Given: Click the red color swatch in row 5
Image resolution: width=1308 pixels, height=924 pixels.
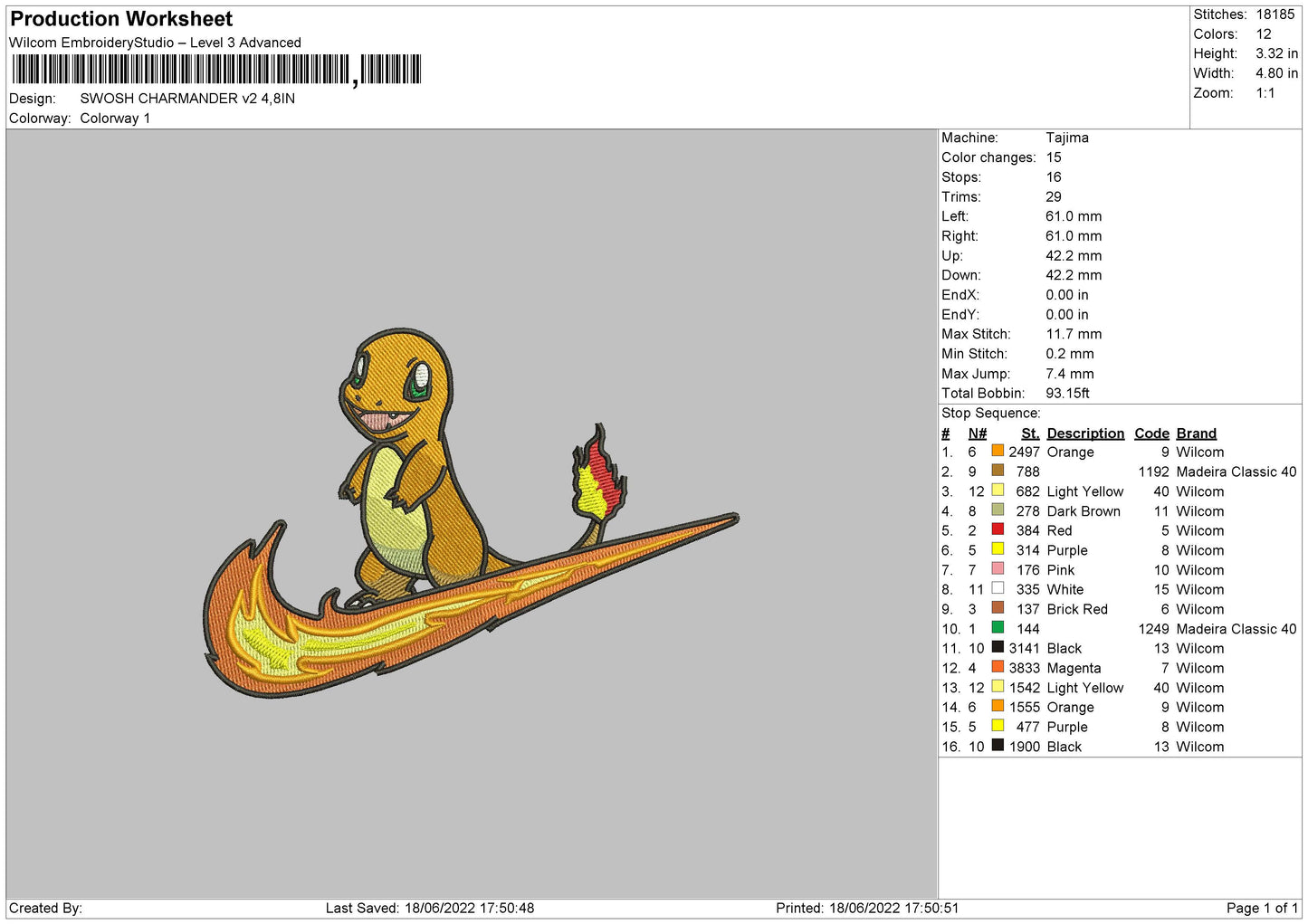Looking at the screenshot, I should tap(998, 529).
